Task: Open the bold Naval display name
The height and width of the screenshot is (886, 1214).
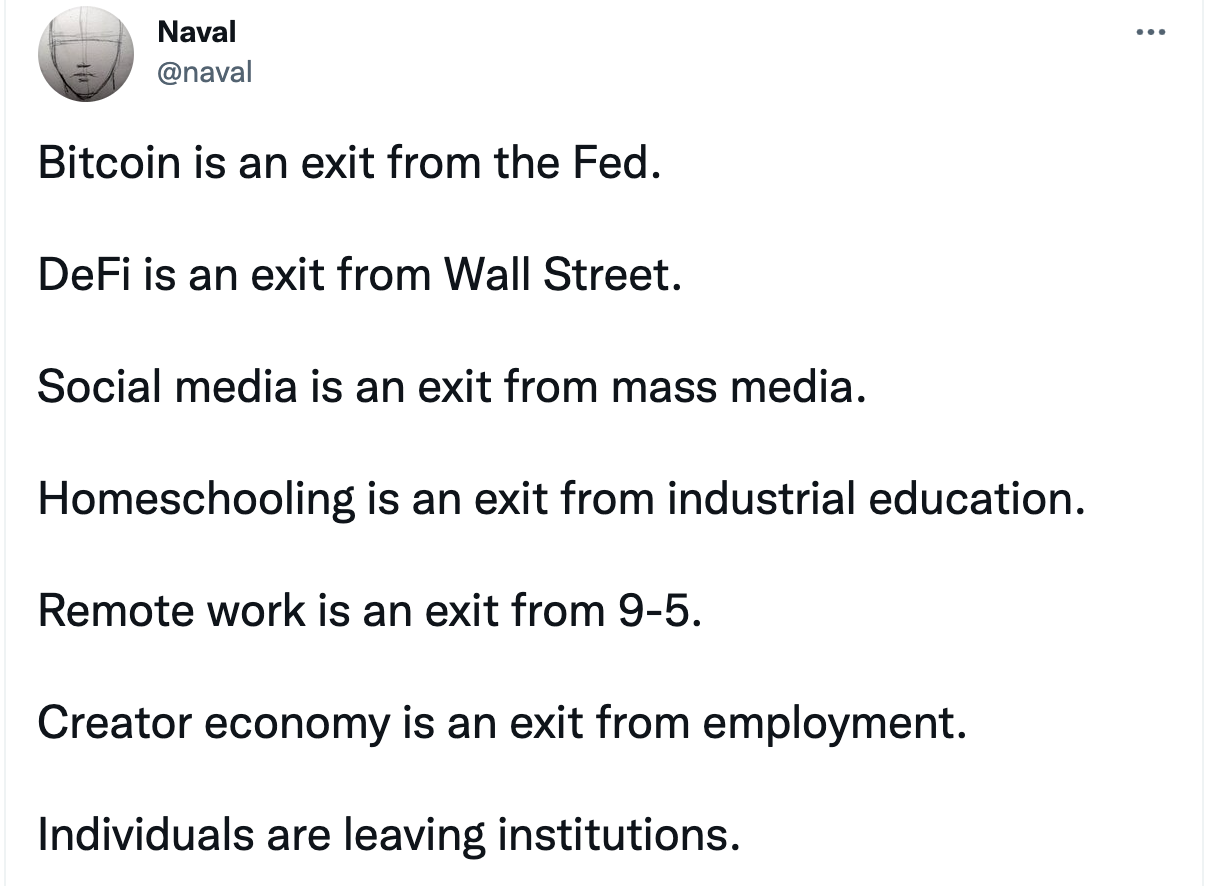Action: [197, 32]
